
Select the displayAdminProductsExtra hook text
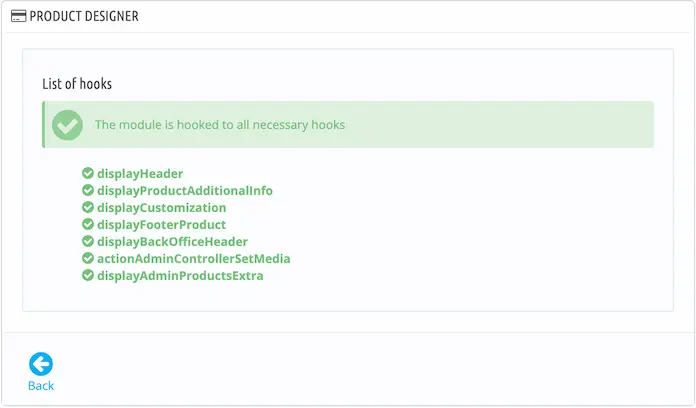point(180,276)
